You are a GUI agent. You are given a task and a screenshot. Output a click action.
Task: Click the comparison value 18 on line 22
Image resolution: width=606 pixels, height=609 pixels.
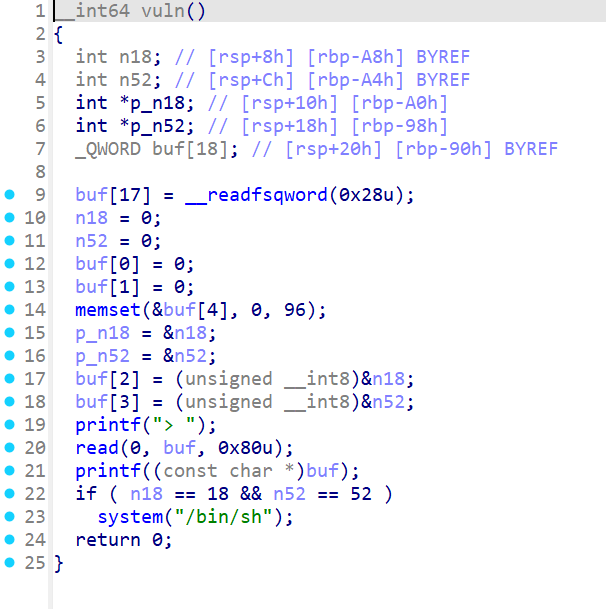tap(218, 494)
